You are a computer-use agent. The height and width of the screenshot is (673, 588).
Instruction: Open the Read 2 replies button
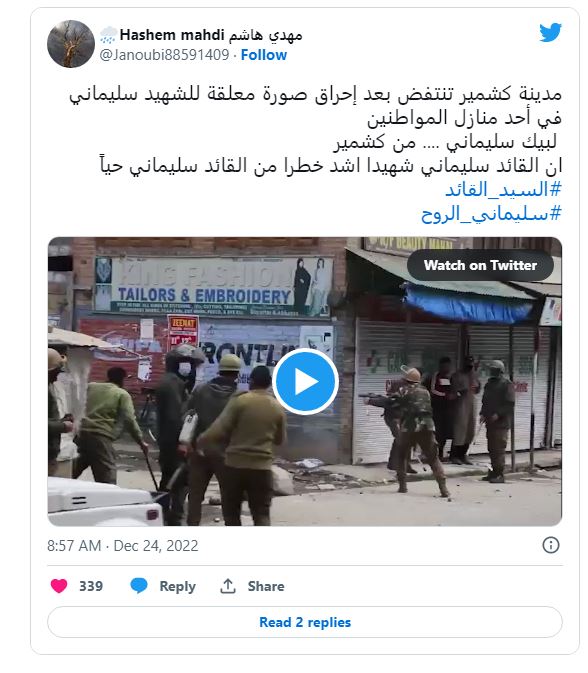[x=305, y=622]
